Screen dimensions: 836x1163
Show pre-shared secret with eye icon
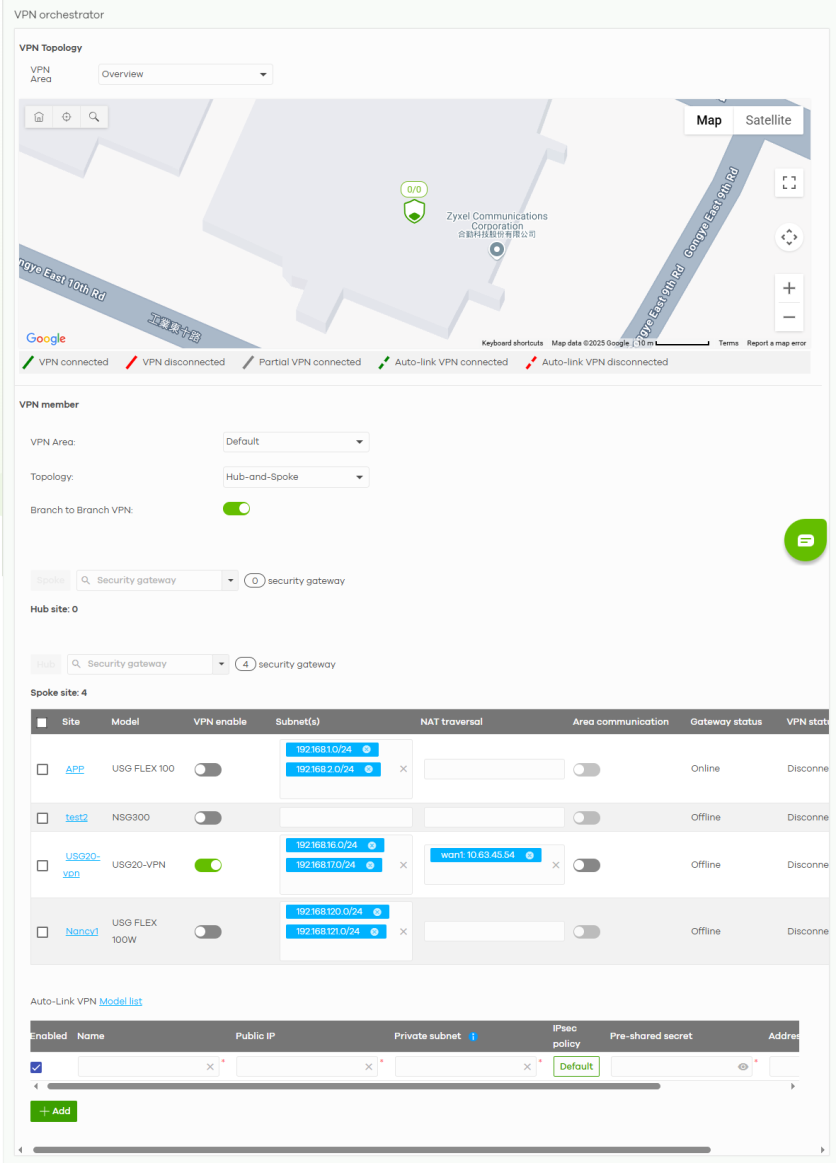coord(743,1067)
